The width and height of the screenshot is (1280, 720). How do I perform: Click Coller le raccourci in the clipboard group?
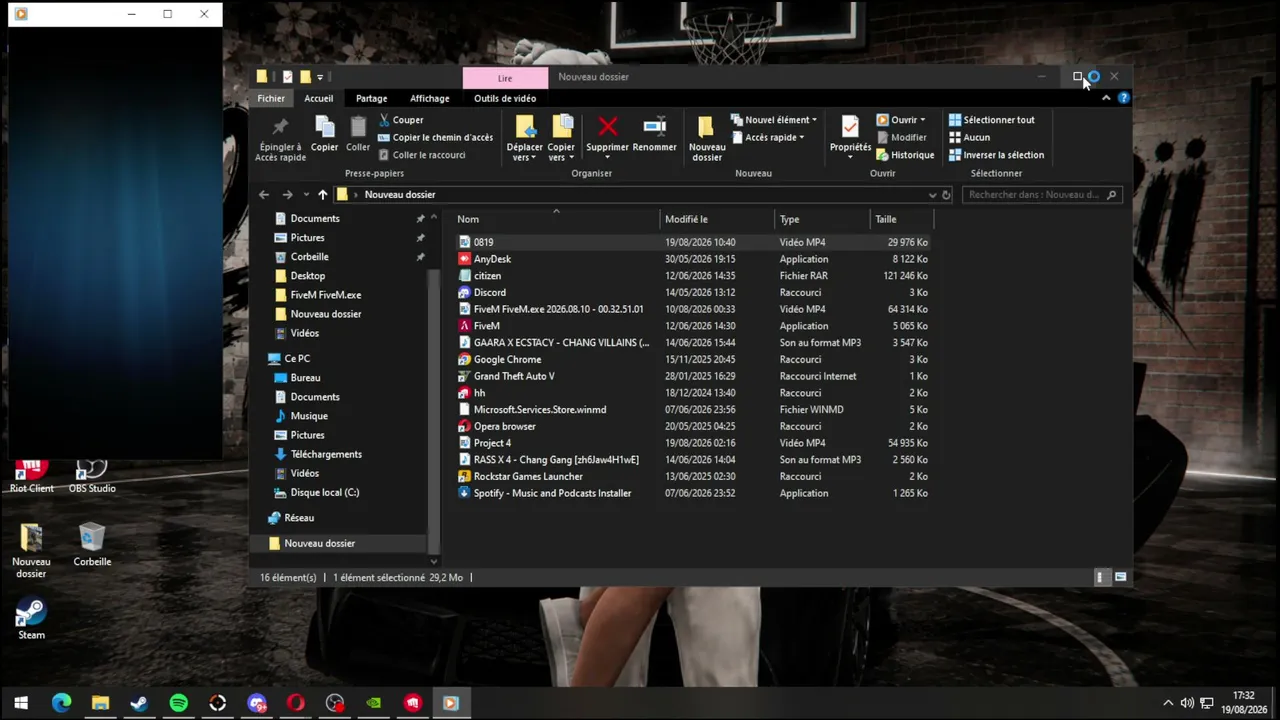(422, 155)
